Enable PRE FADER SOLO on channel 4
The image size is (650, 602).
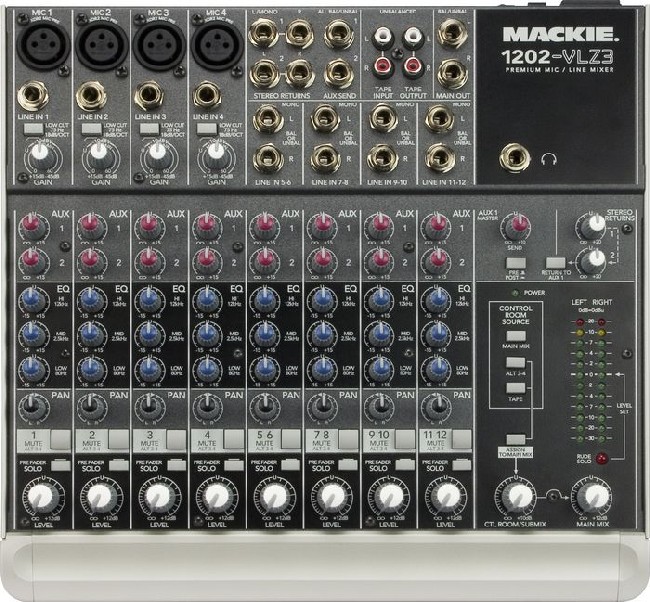pyautogui.click(x=234, y=465)
